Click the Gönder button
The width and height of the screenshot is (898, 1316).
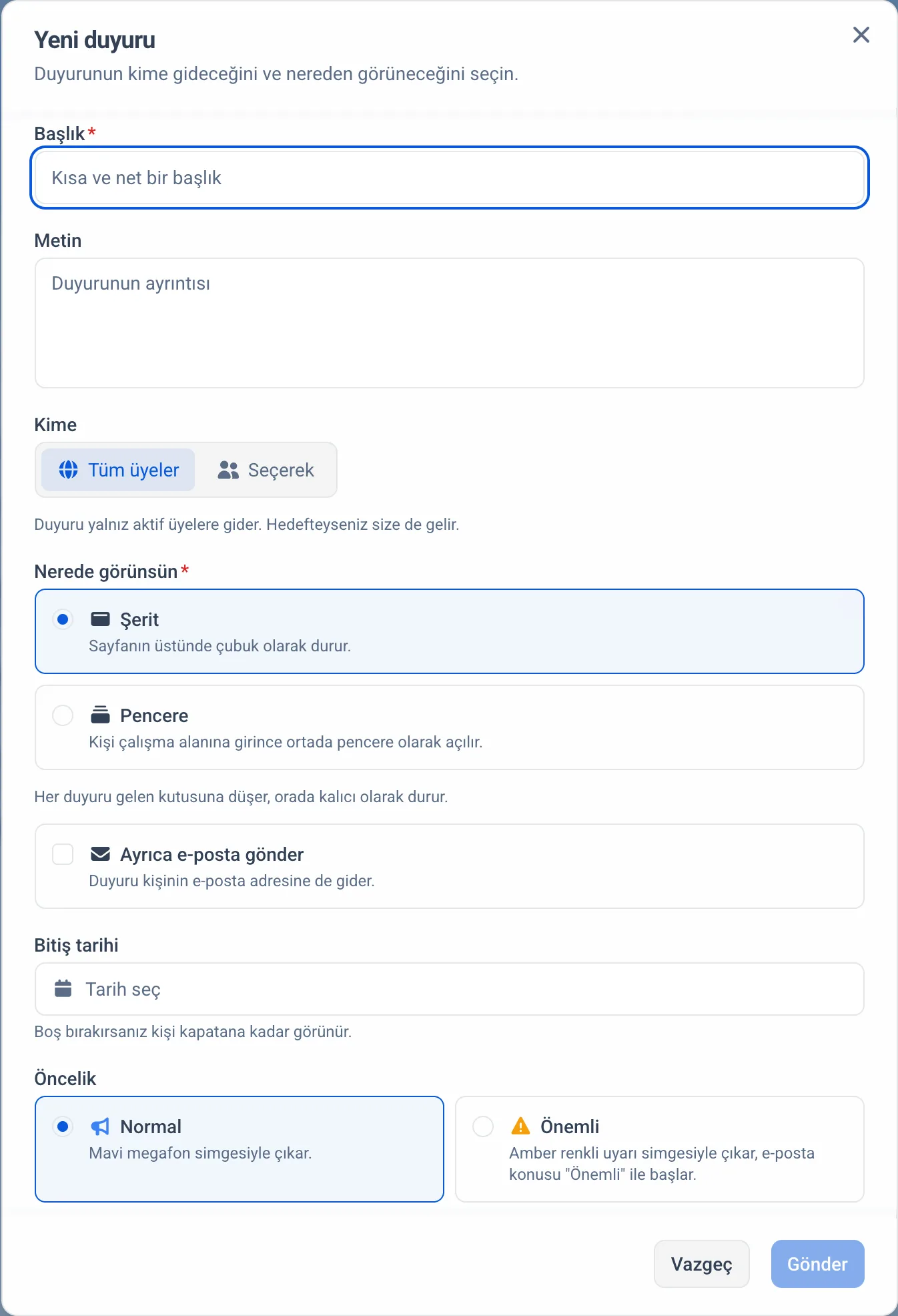818,1264
